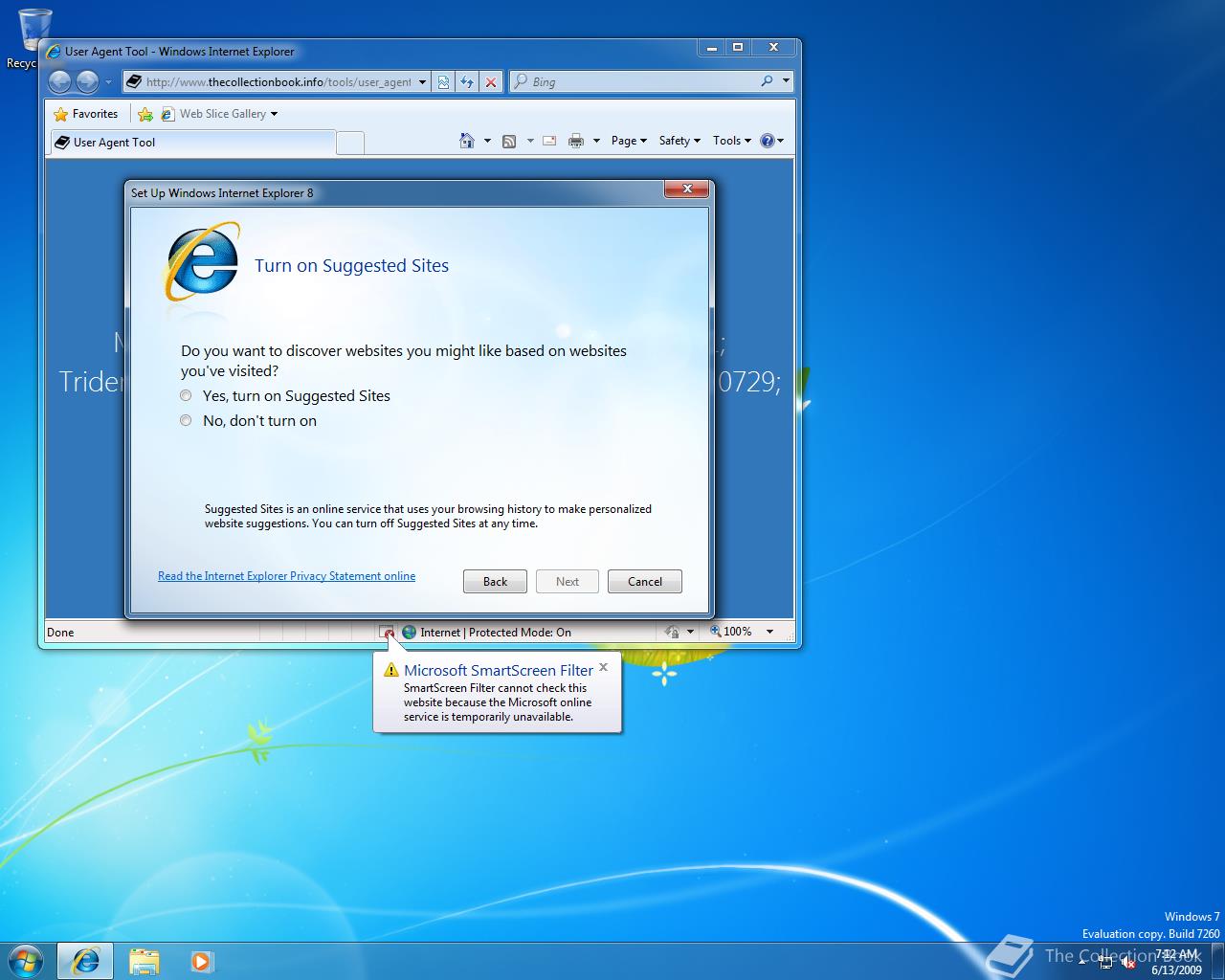
Task: Open the Windows Start menu
Action: [x=26, y=960]
